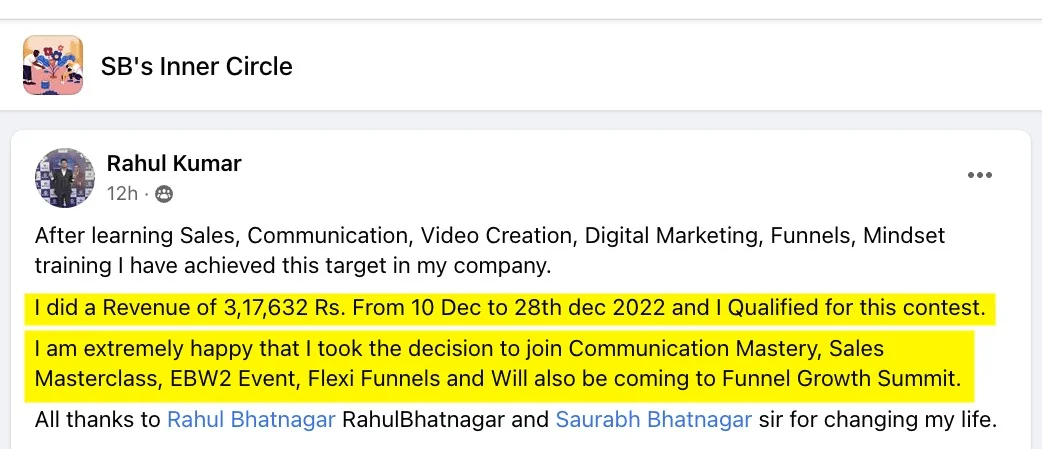1042x449 pixels.
Task: Click the SB's Inner Circle group icon
Action: point(53,66)
